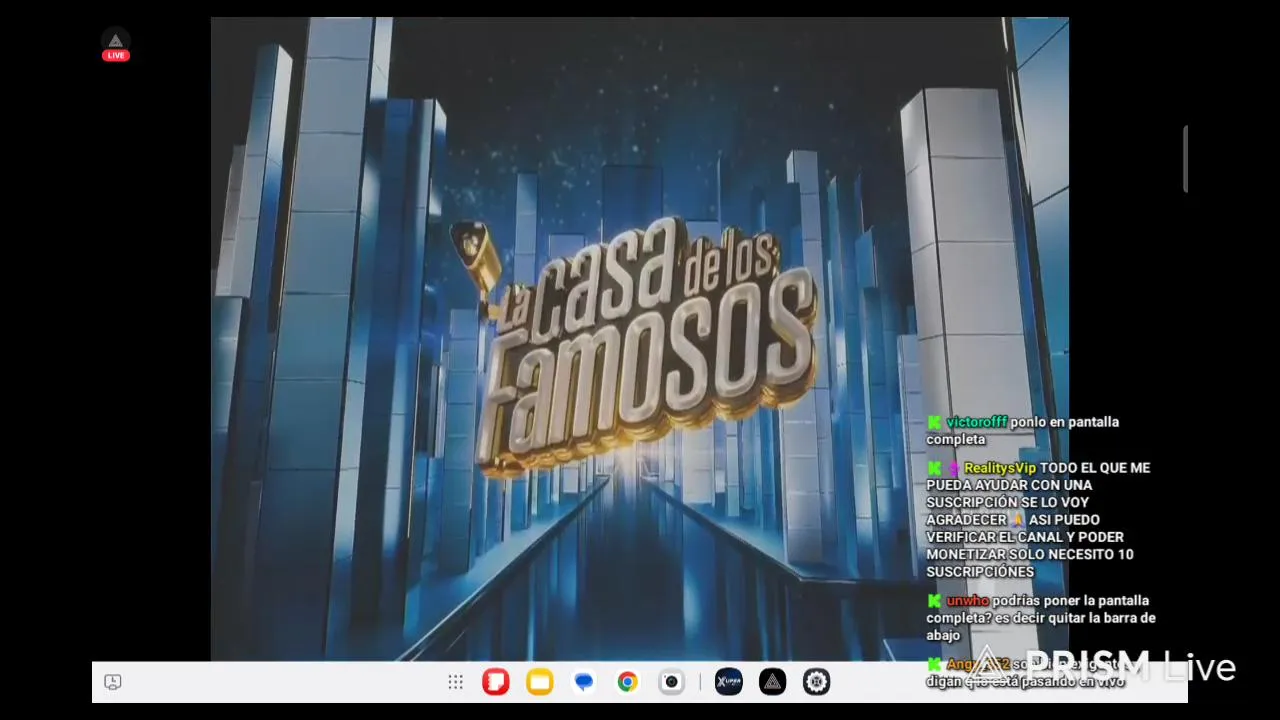Click RealitysVip username in chat
This screenshot has height=720, width=1280.
[1000, 468]
